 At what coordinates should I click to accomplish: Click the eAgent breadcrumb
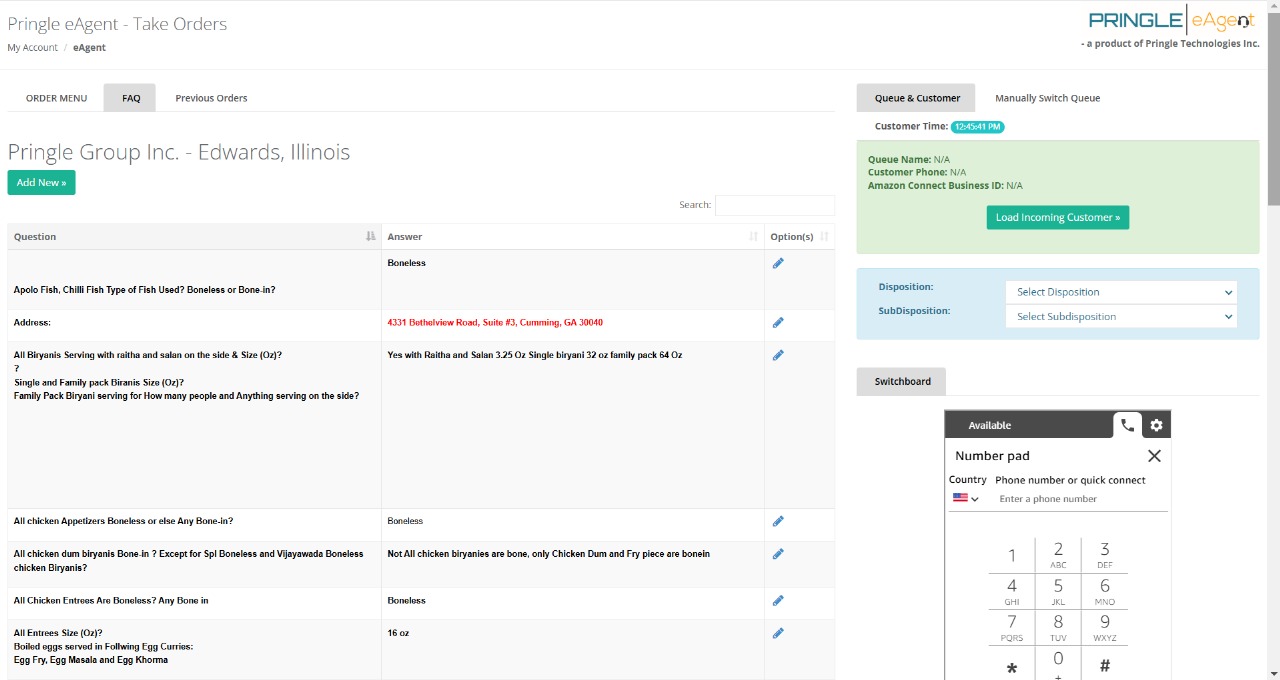pos(89,47)
